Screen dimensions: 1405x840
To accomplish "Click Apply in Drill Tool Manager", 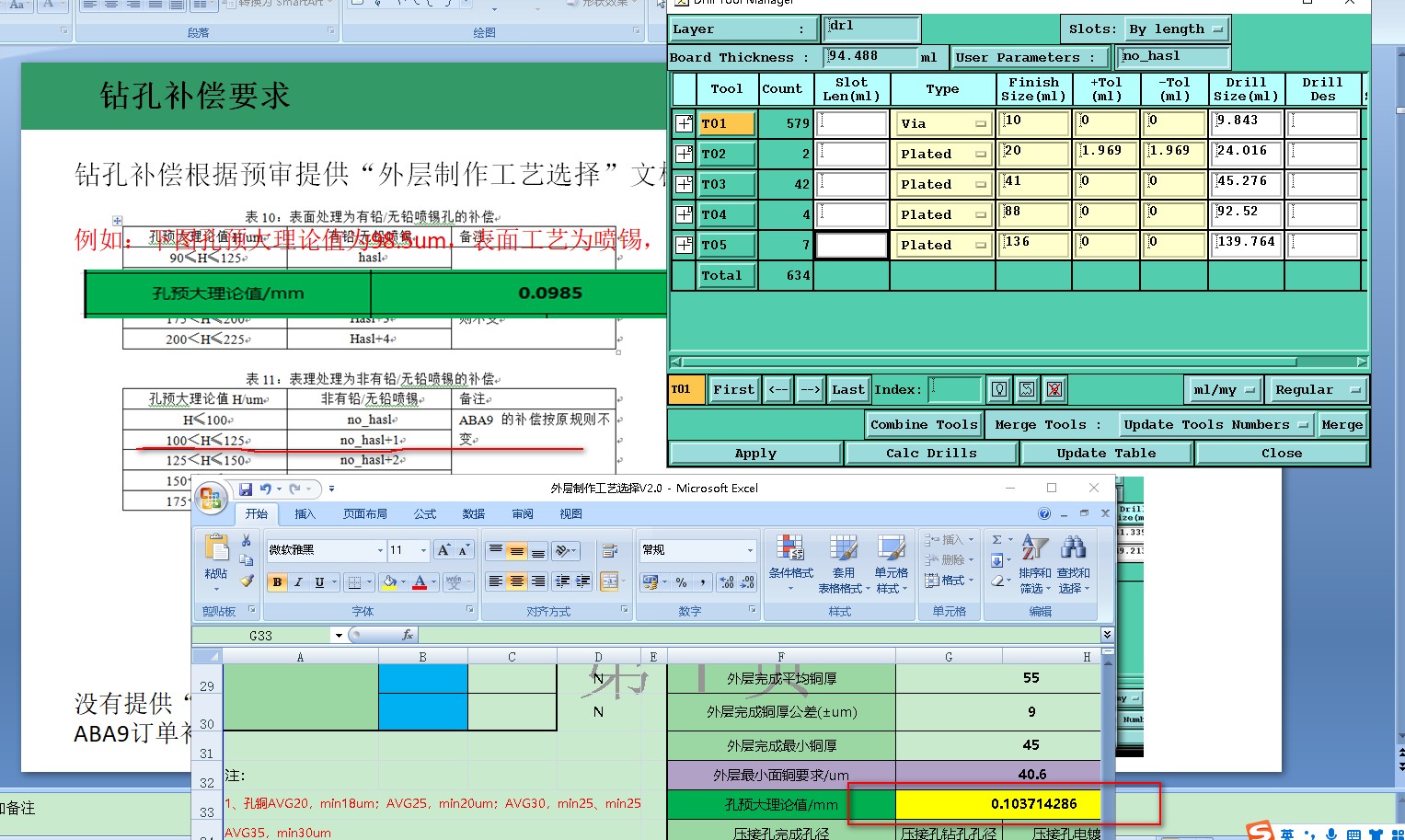I will tap(755, 454).
